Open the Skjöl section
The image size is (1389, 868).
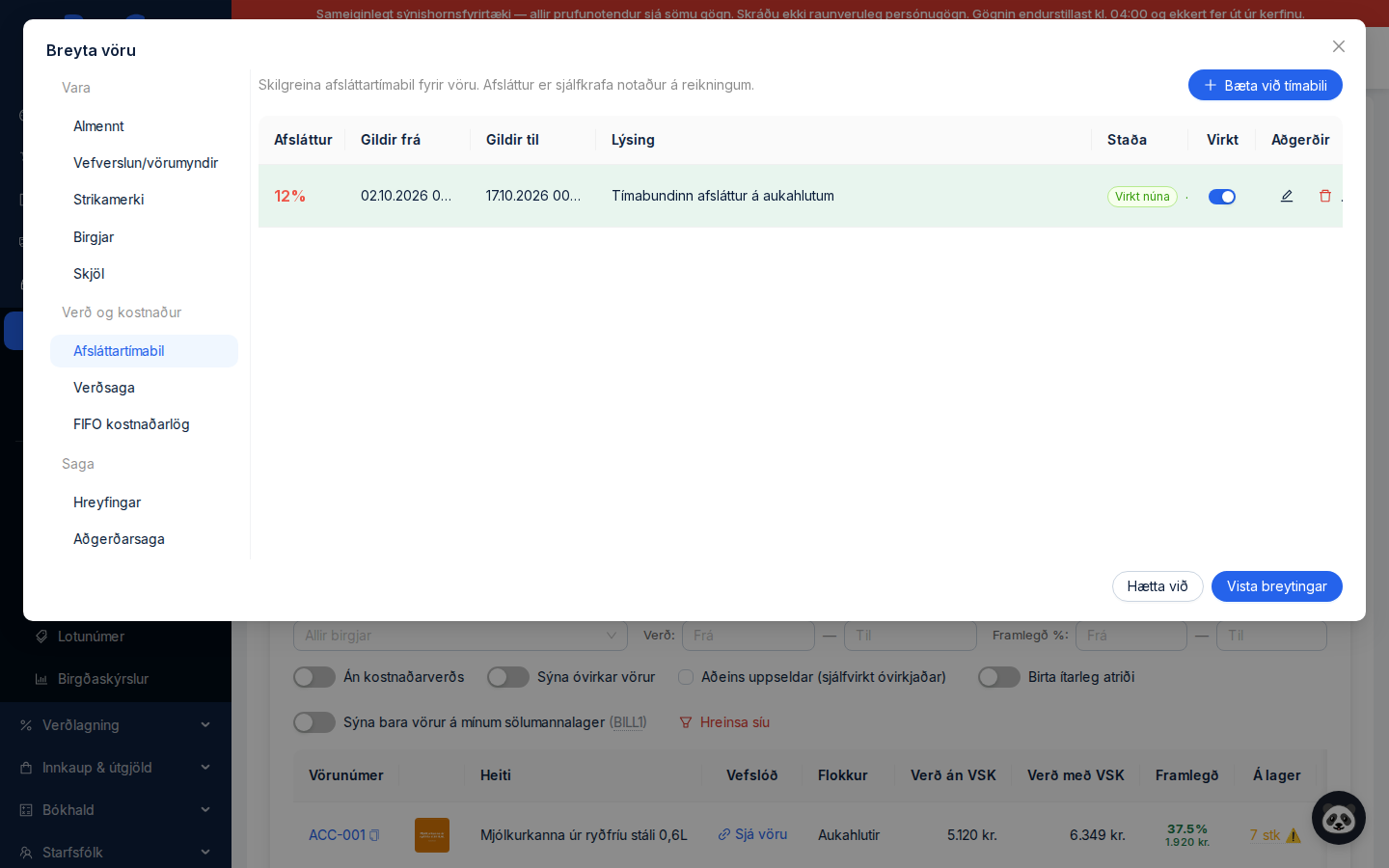144,274
